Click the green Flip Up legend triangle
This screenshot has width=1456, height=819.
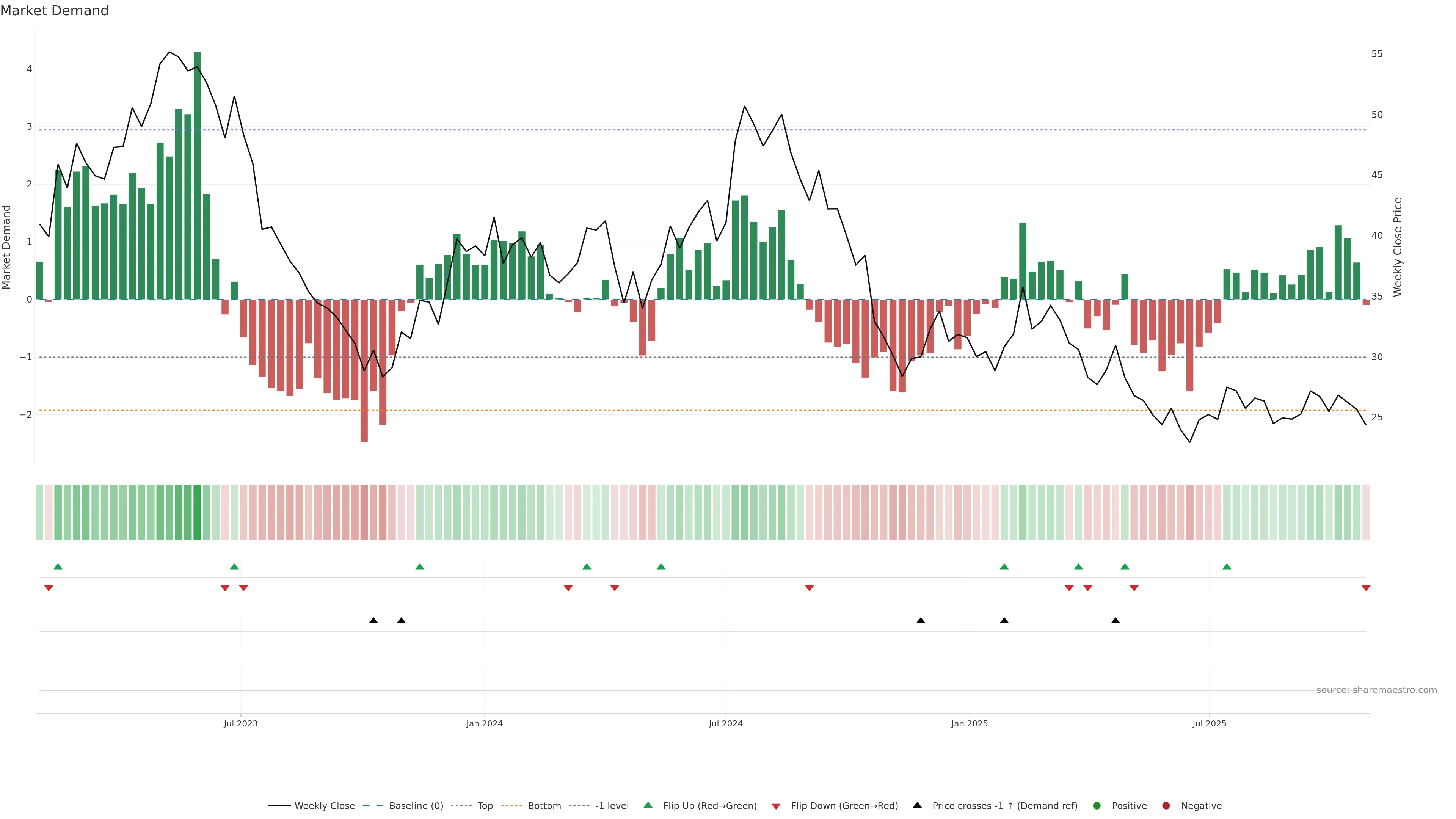[648, 805]
